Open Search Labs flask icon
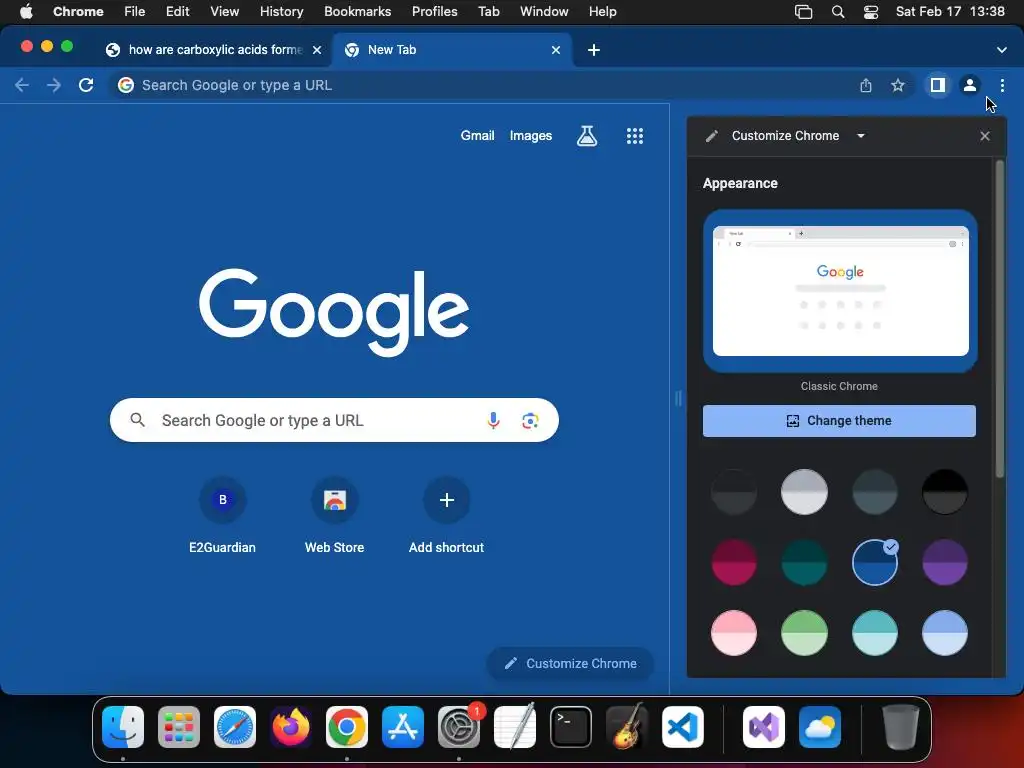The height and width of the screenshot is (768, 1024). [x=586, y=136]
